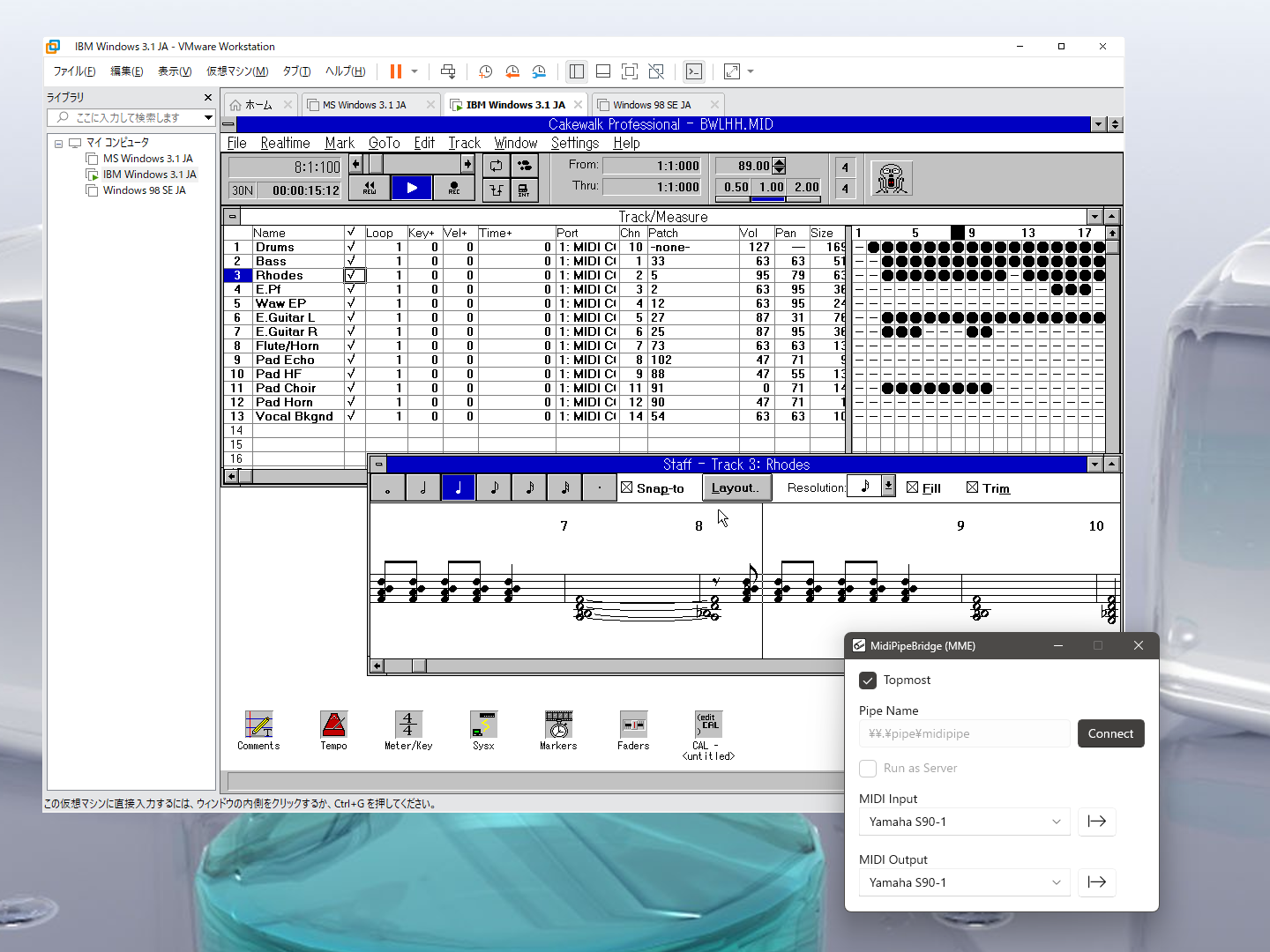Click the tempo 89.00 spinner arrows
This screenshot has height=952, width=1270.
779,166
